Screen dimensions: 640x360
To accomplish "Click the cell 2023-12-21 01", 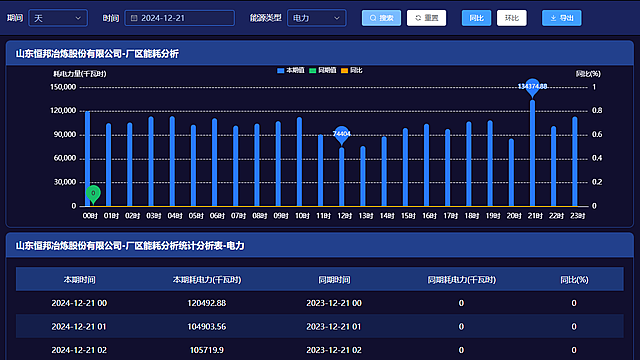I will (x=334, y=327).
